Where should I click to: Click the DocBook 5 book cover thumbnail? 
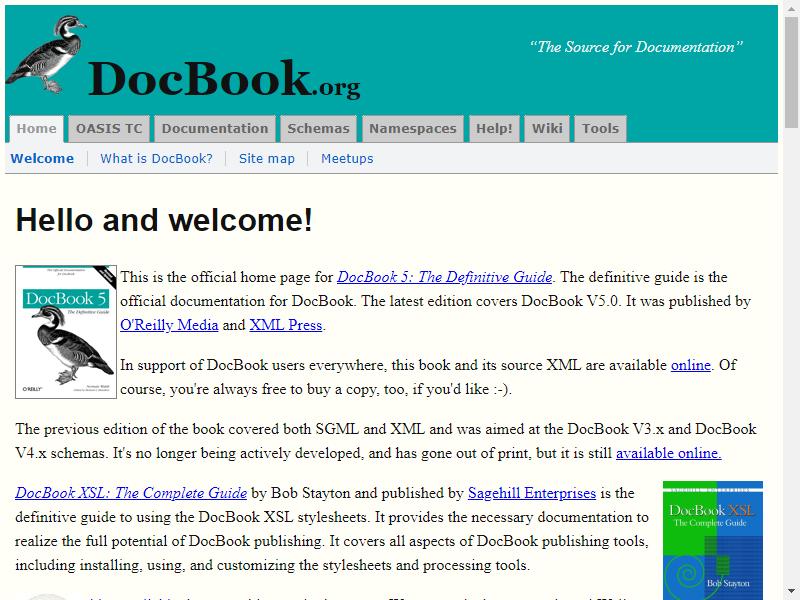(66, 332)
